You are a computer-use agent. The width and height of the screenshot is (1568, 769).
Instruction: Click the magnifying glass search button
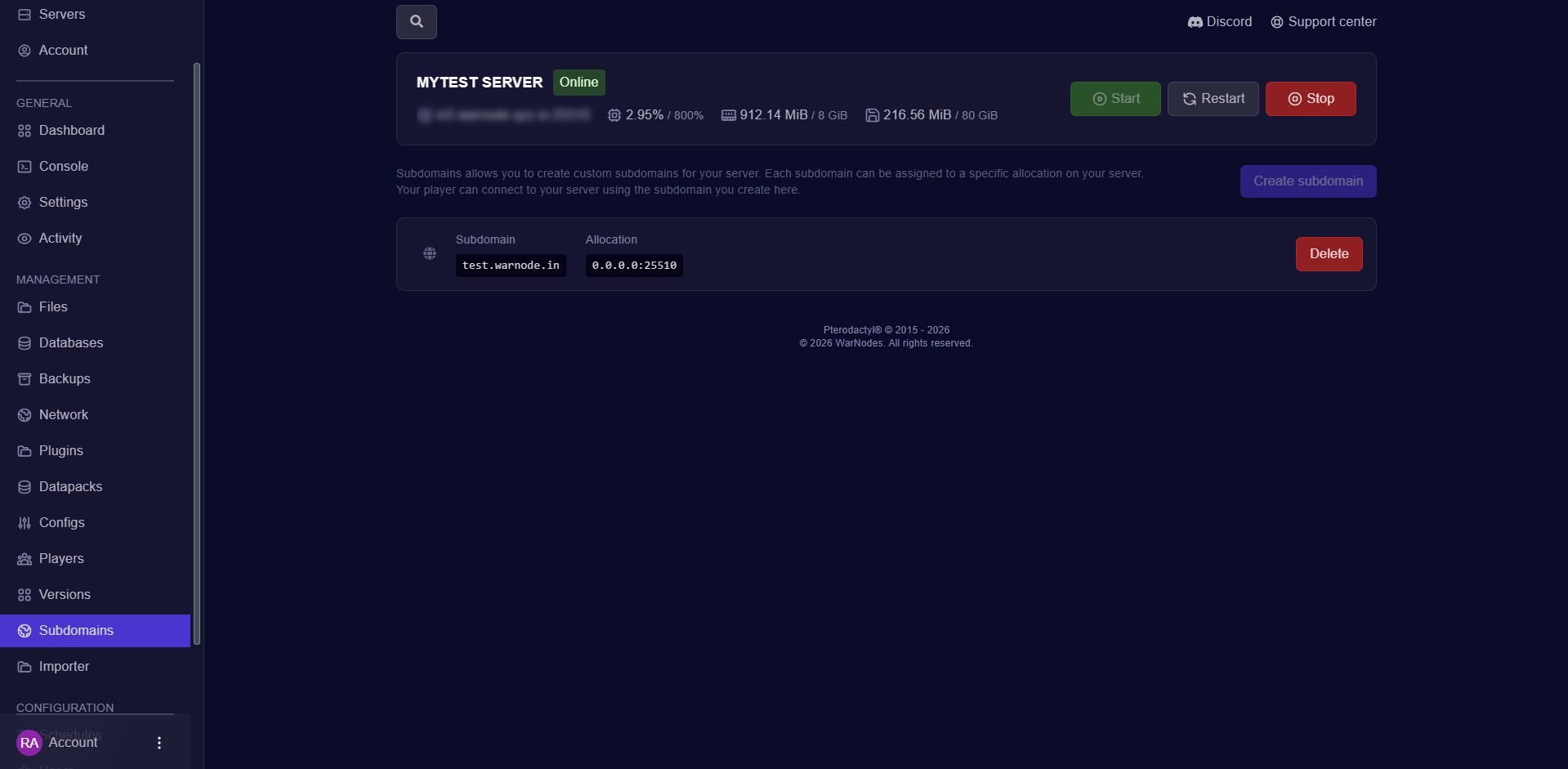coord(417,22)
